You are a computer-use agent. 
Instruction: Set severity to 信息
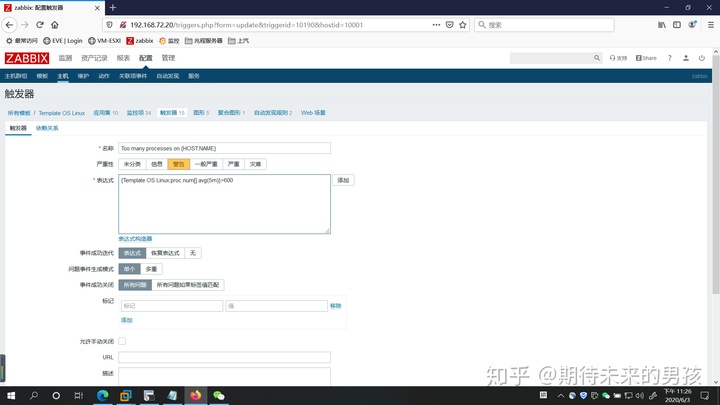[157, 164]
